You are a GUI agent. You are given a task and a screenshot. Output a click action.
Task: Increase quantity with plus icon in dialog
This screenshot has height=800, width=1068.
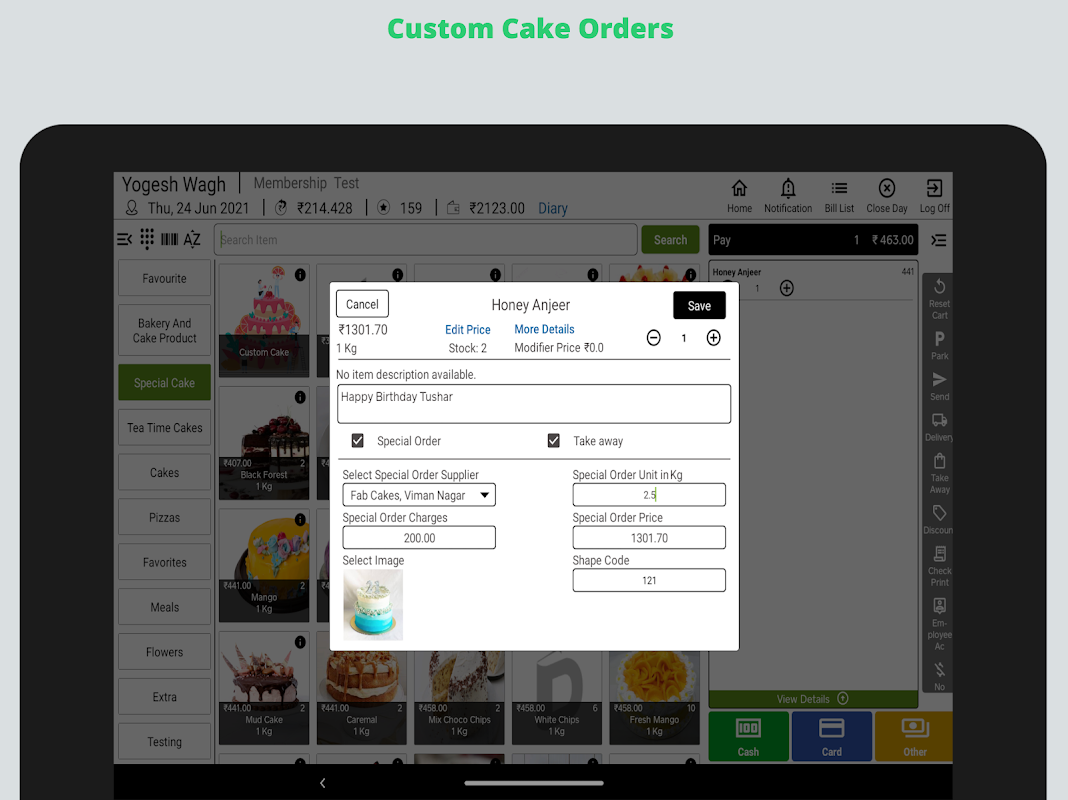(713, 338)
